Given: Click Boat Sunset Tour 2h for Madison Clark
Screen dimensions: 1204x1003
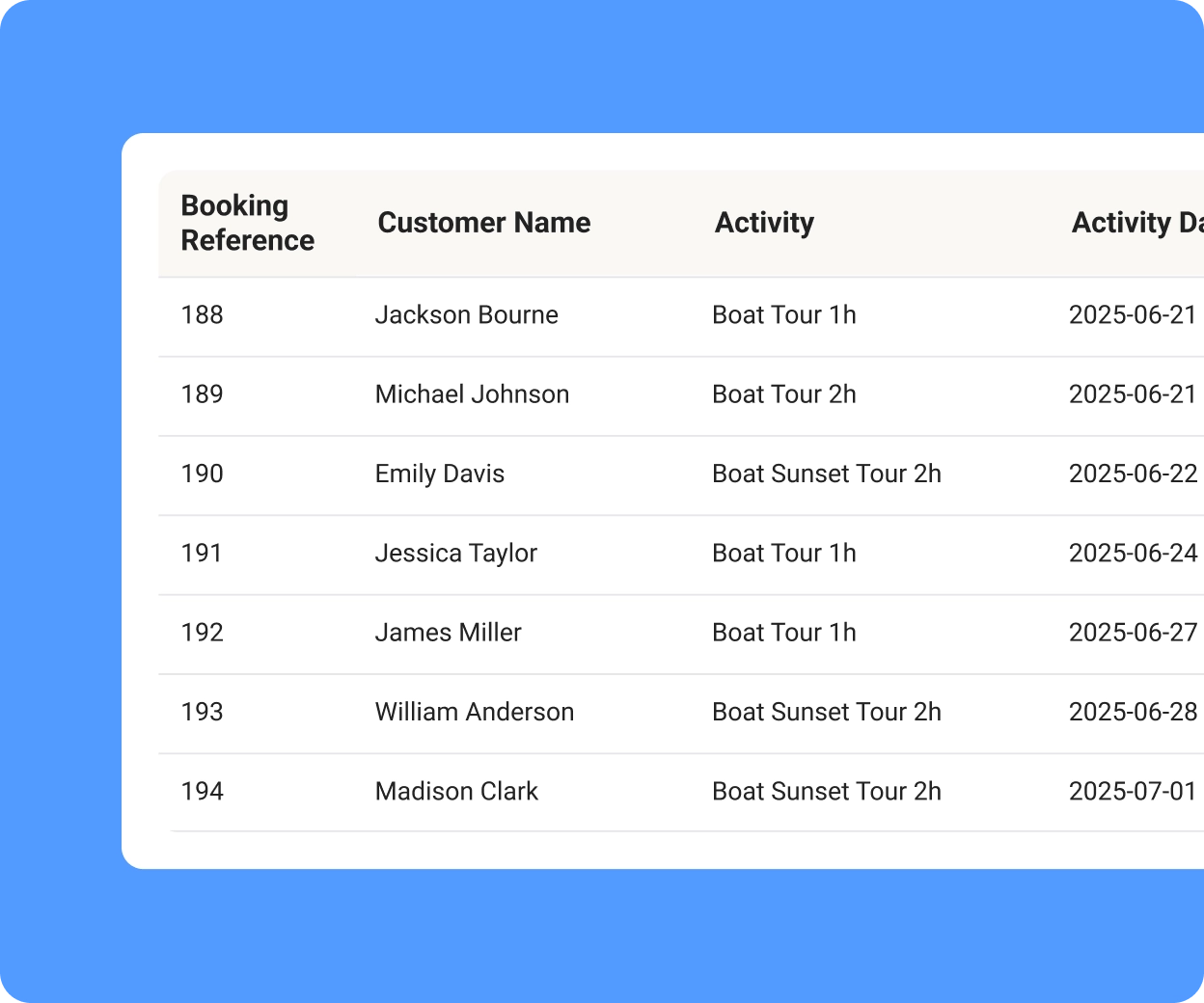Looking at the screenshot, I should pos(827,792).
